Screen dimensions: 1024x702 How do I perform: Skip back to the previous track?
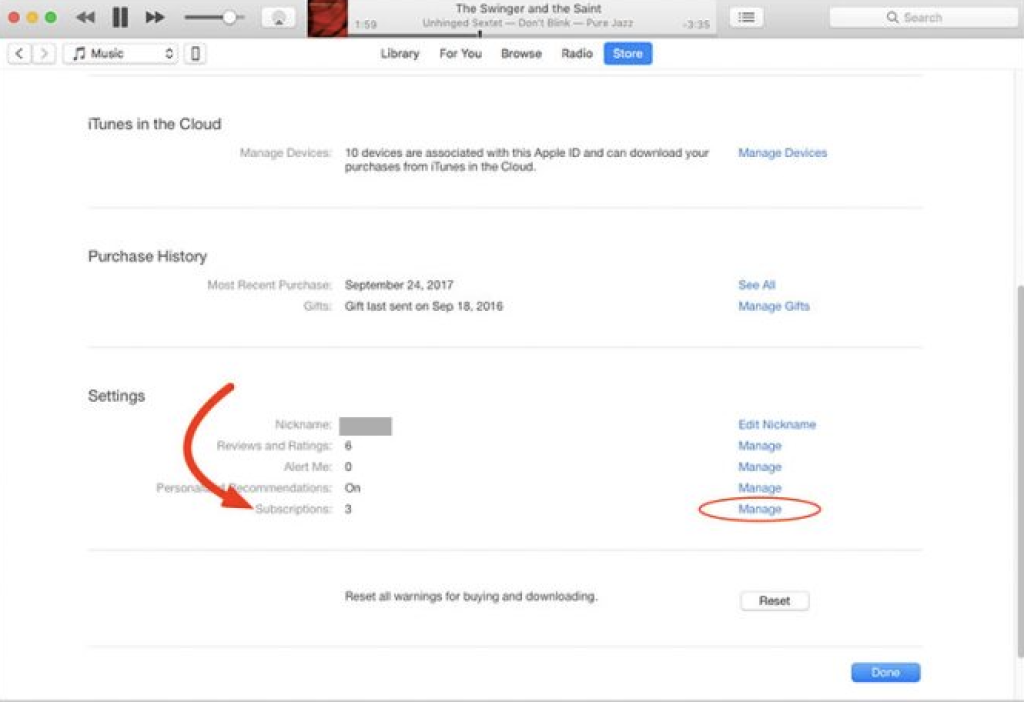(85, 17)
